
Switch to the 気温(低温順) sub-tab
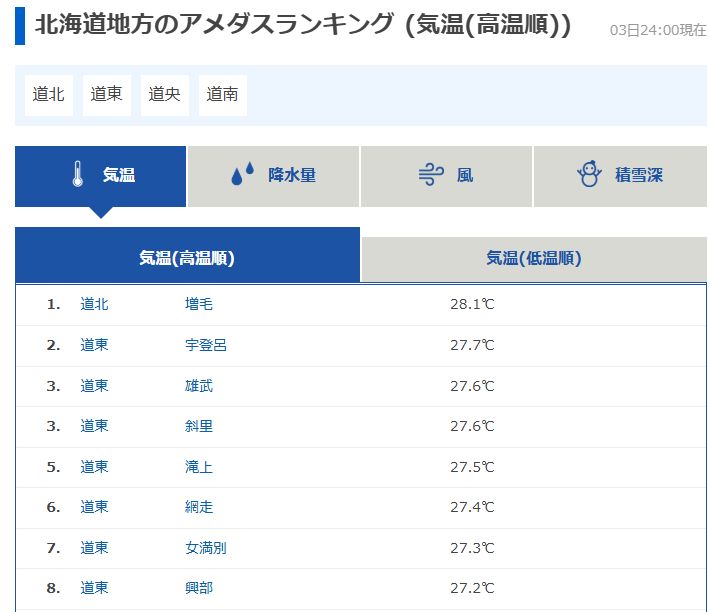pos(534,259)
